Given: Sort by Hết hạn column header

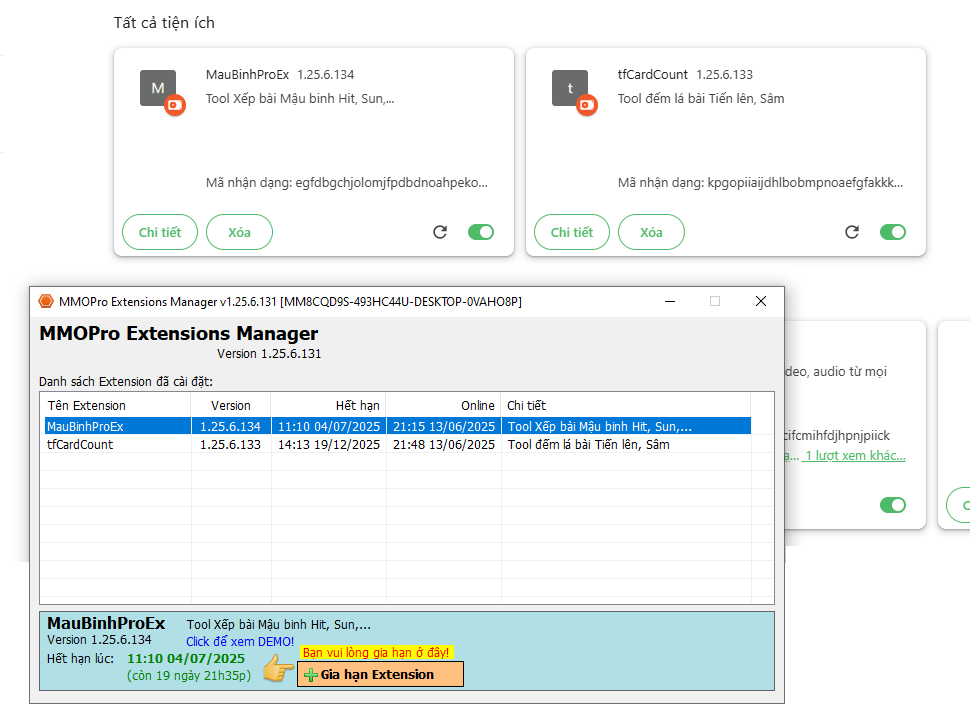Looking at the screenshot, I should tap(328, 405).
